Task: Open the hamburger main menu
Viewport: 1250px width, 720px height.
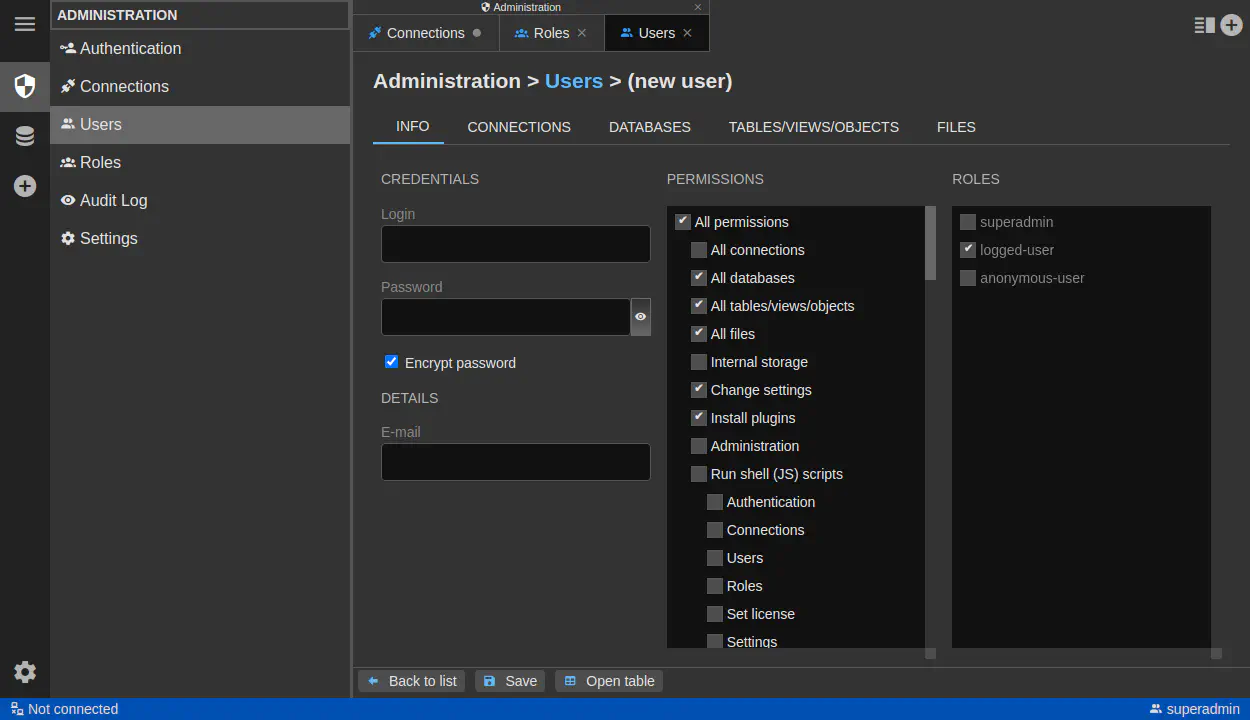Action: pyautogui.click(x=25, y=24)
